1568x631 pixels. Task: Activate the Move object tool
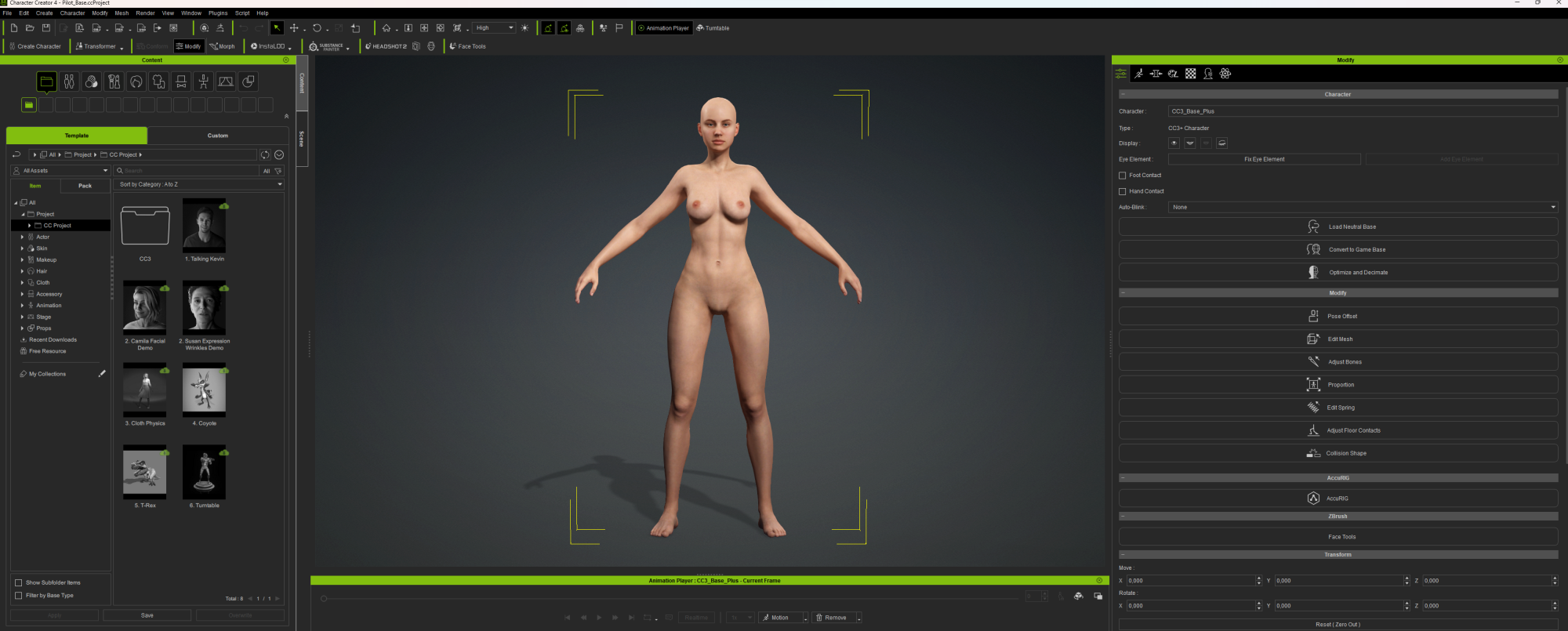[294, 28]
